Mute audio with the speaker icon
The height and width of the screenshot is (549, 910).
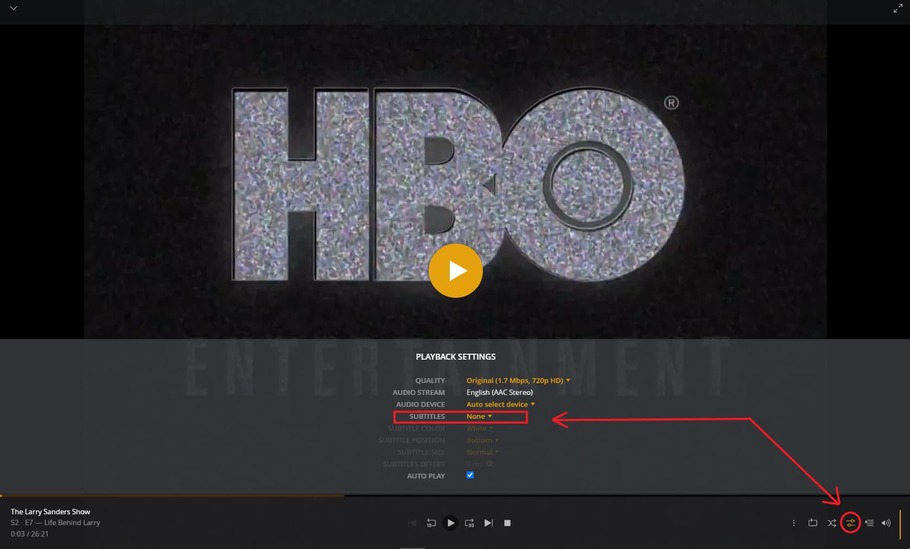[x=886, y=523]
